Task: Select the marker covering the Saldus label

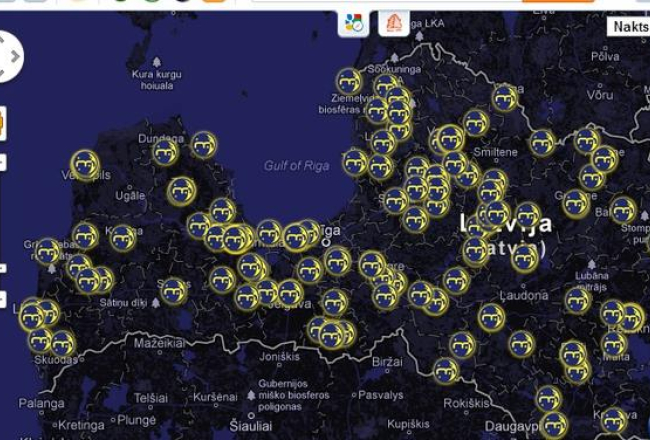Action: (174, 292)
